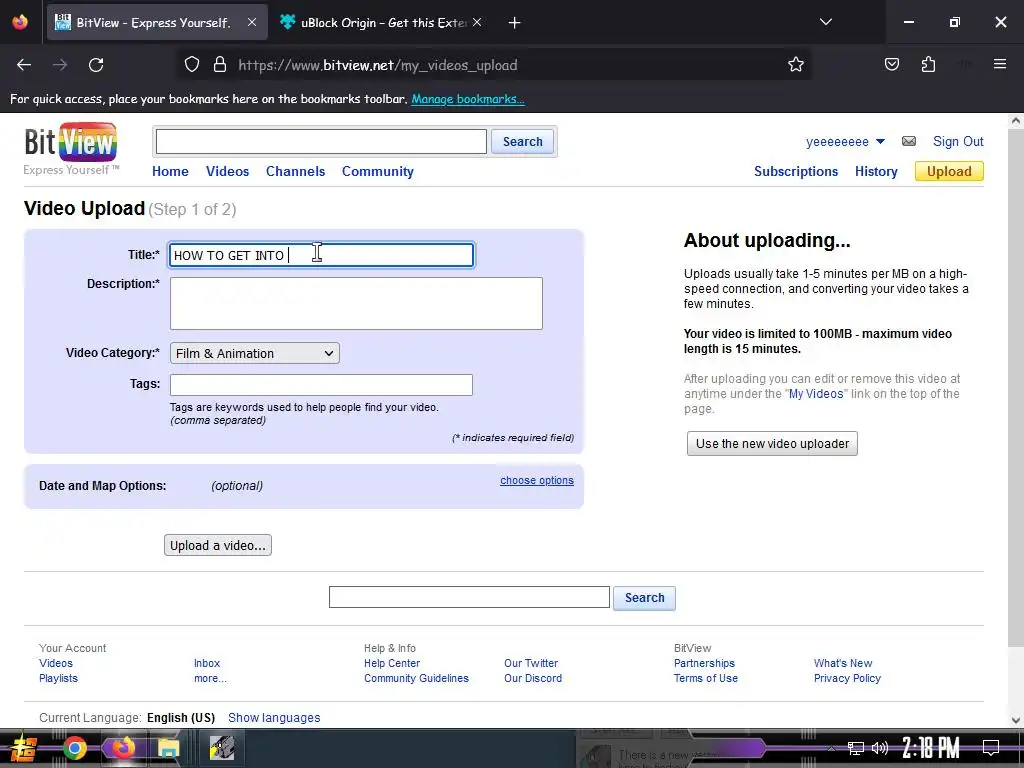Screen dimensions: 1024x768
Task: Click the site security padlock icon
Action: coord(220,65)
